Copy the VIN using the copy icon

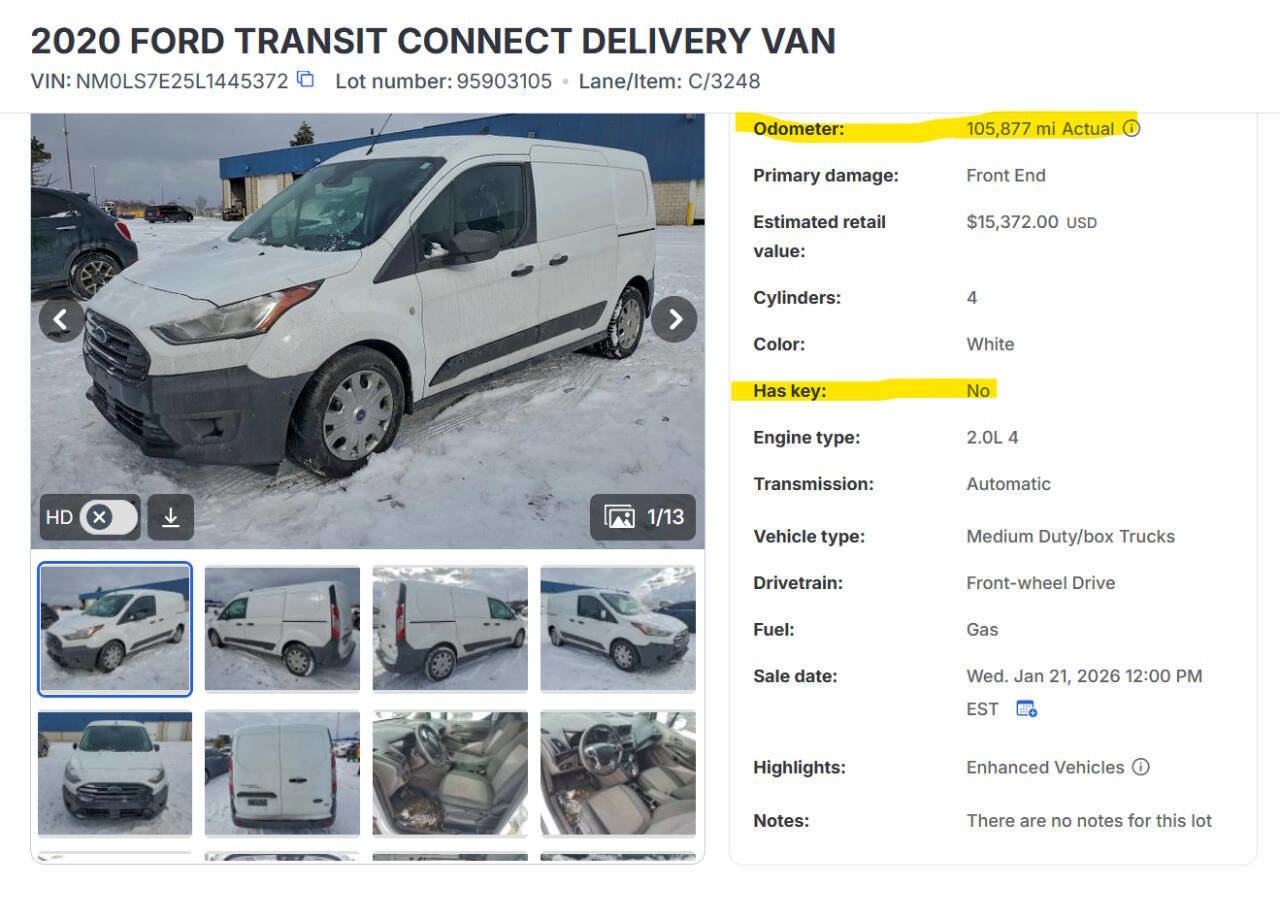pos(304,81)
